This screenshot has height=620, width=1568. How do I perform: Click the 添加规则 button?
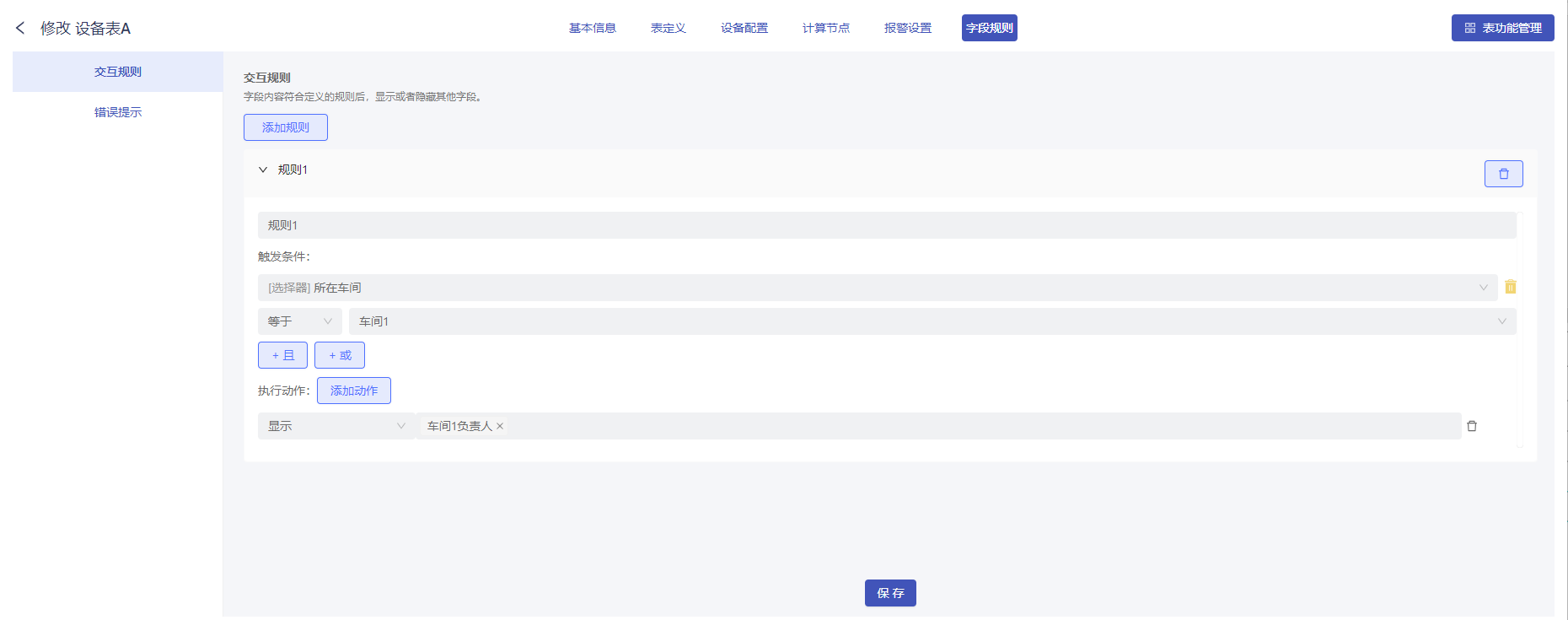coord(286,127)
